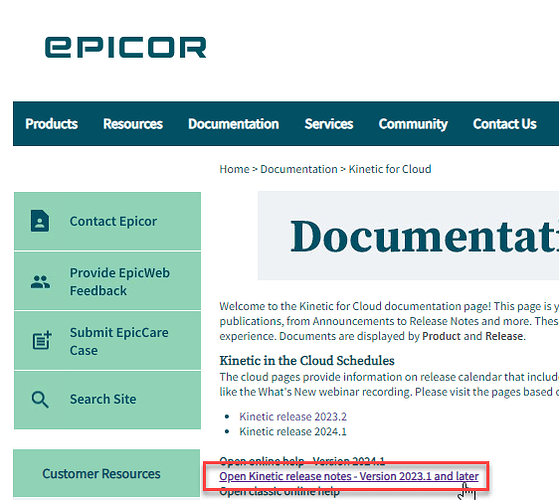The height and width of the screenshot is (500, 559).
Task: Open classic online help link
Action: [x=279, y=491]
